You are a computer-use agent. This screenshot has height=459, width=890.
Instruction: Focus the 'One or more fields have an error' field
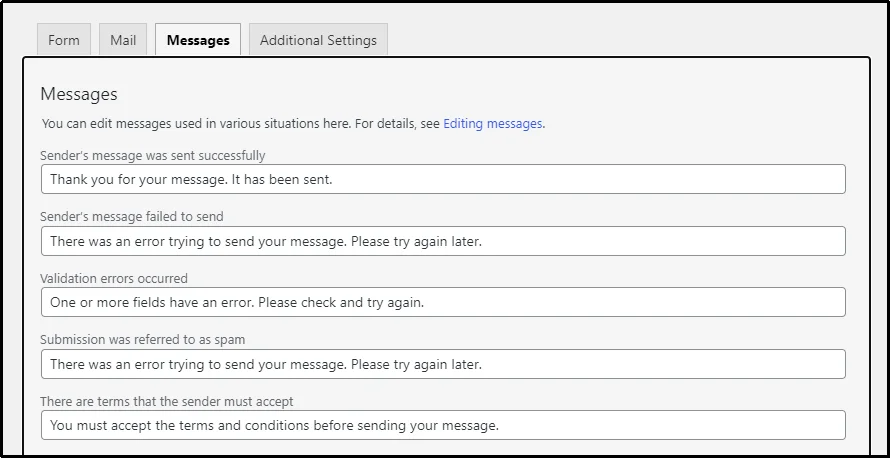443,302
